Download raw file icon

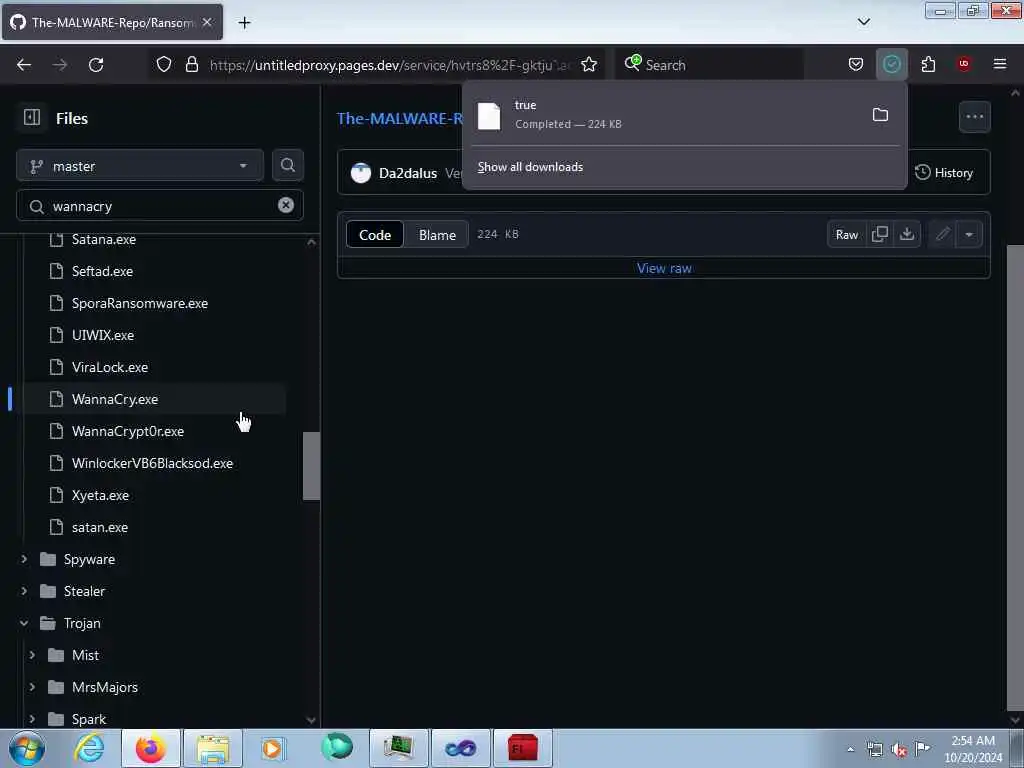coord(907,234)
